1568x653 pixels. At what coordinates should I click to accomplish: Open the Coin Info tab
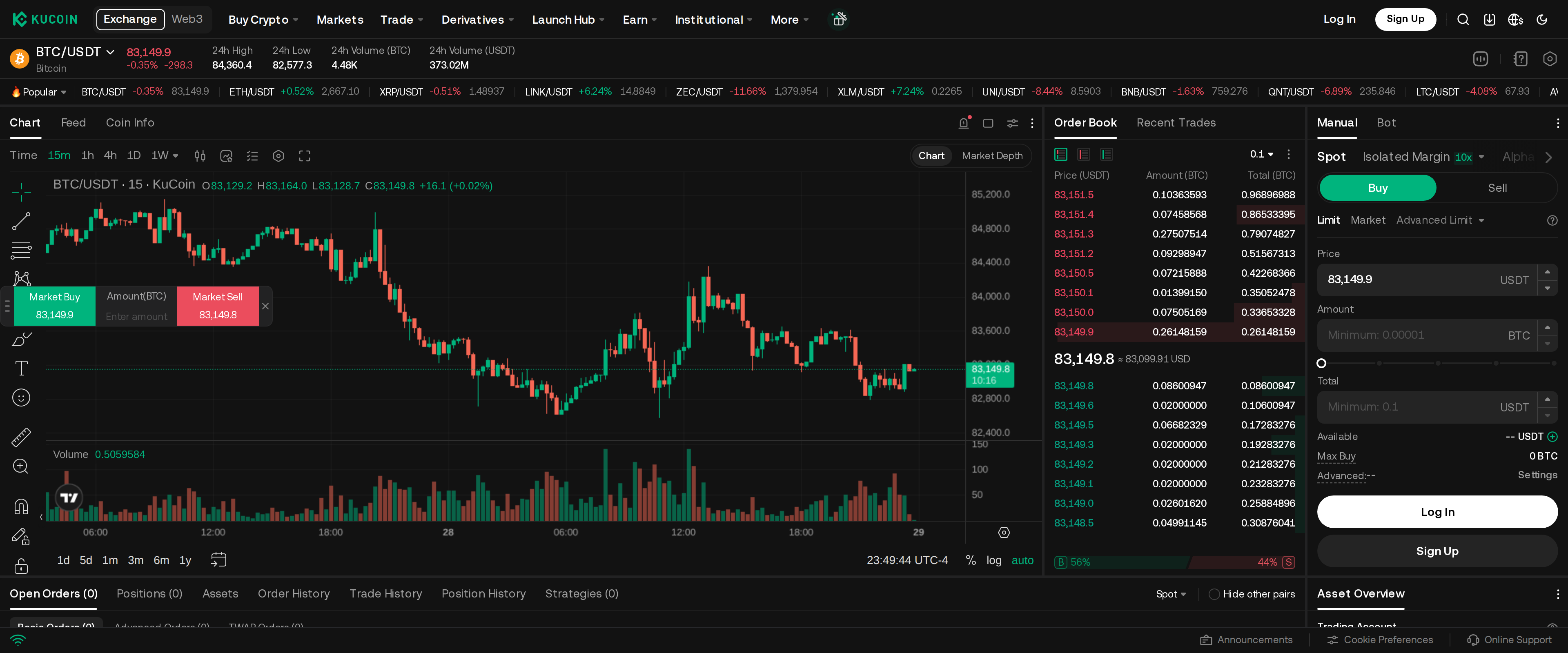pyautogui.click(x=130, y=122)
